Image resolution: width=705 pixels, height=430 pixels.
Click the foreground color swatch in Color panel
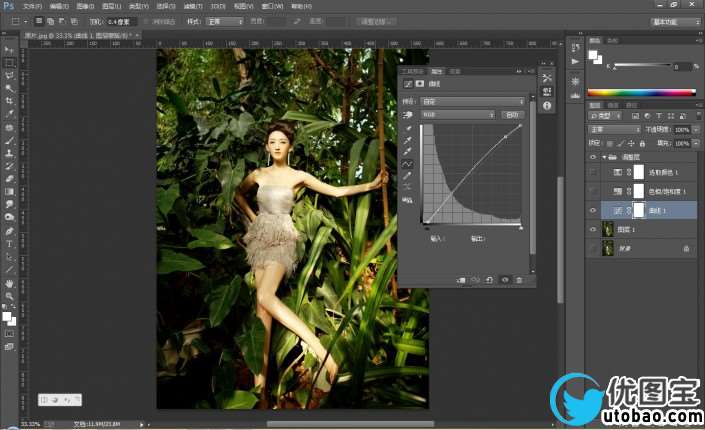[593, 55]
